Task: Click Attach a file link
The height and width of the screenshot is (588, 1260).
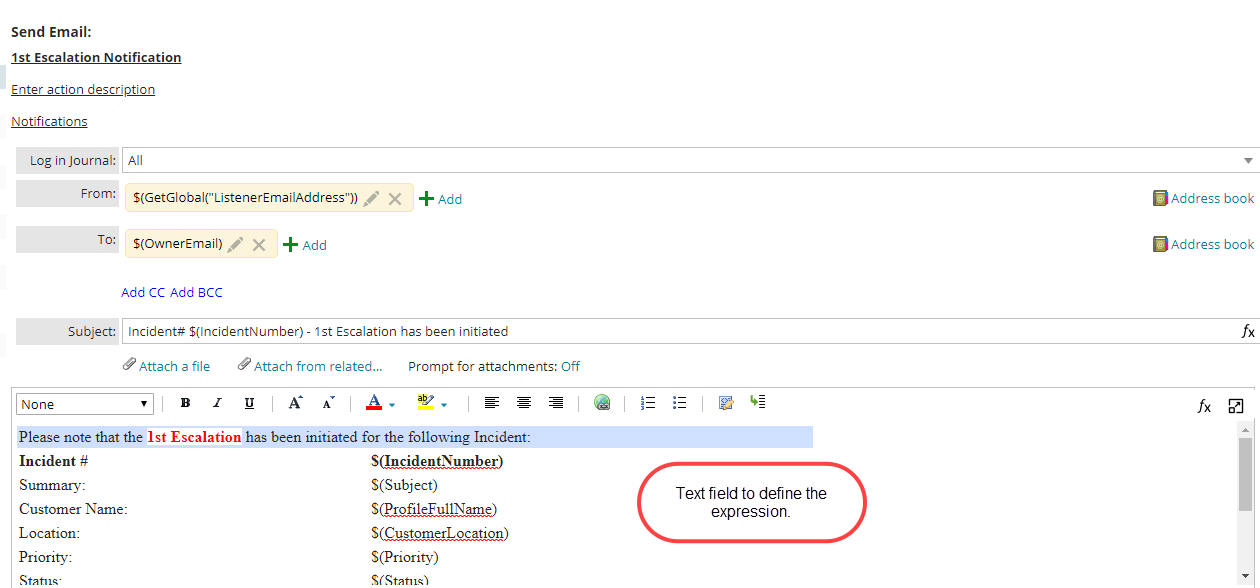Action: point(174,366)
